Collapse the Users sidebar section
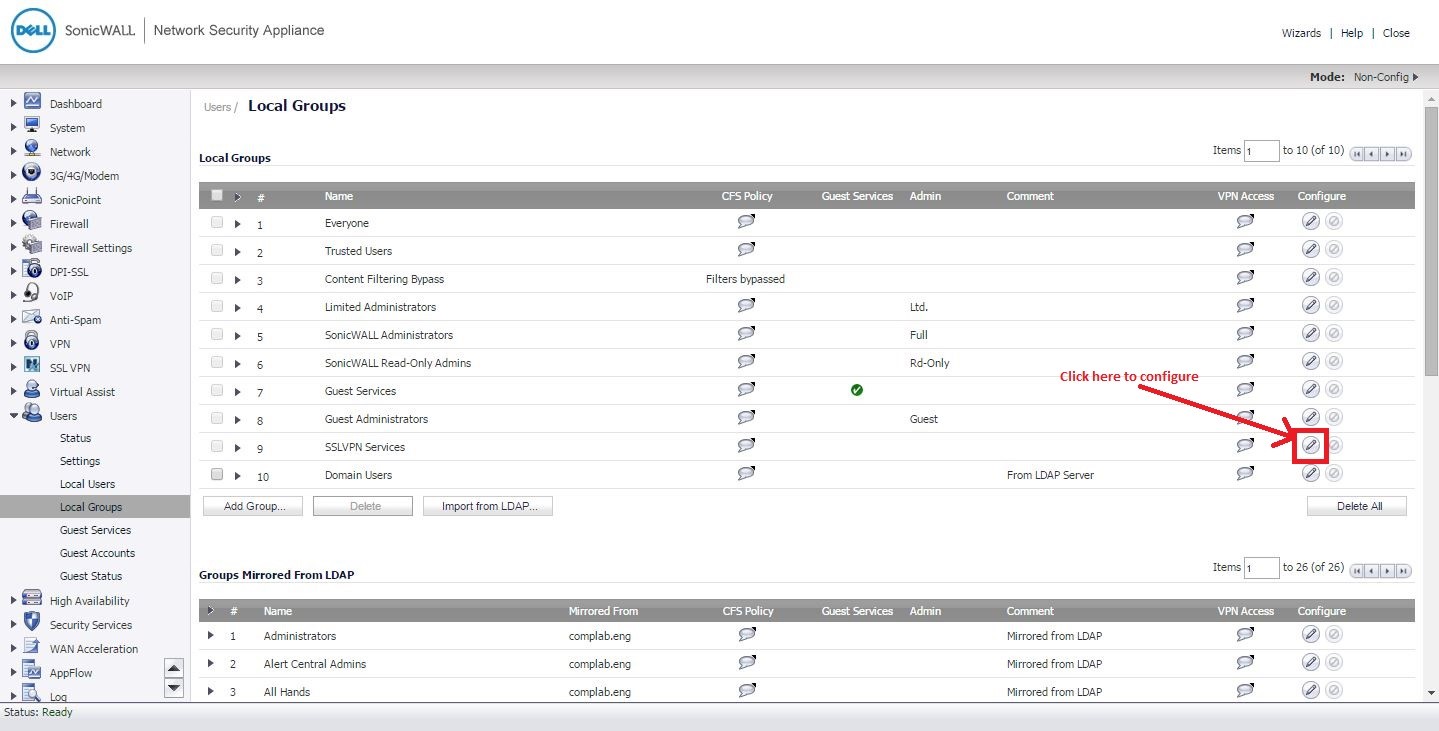 pos(13,416)
